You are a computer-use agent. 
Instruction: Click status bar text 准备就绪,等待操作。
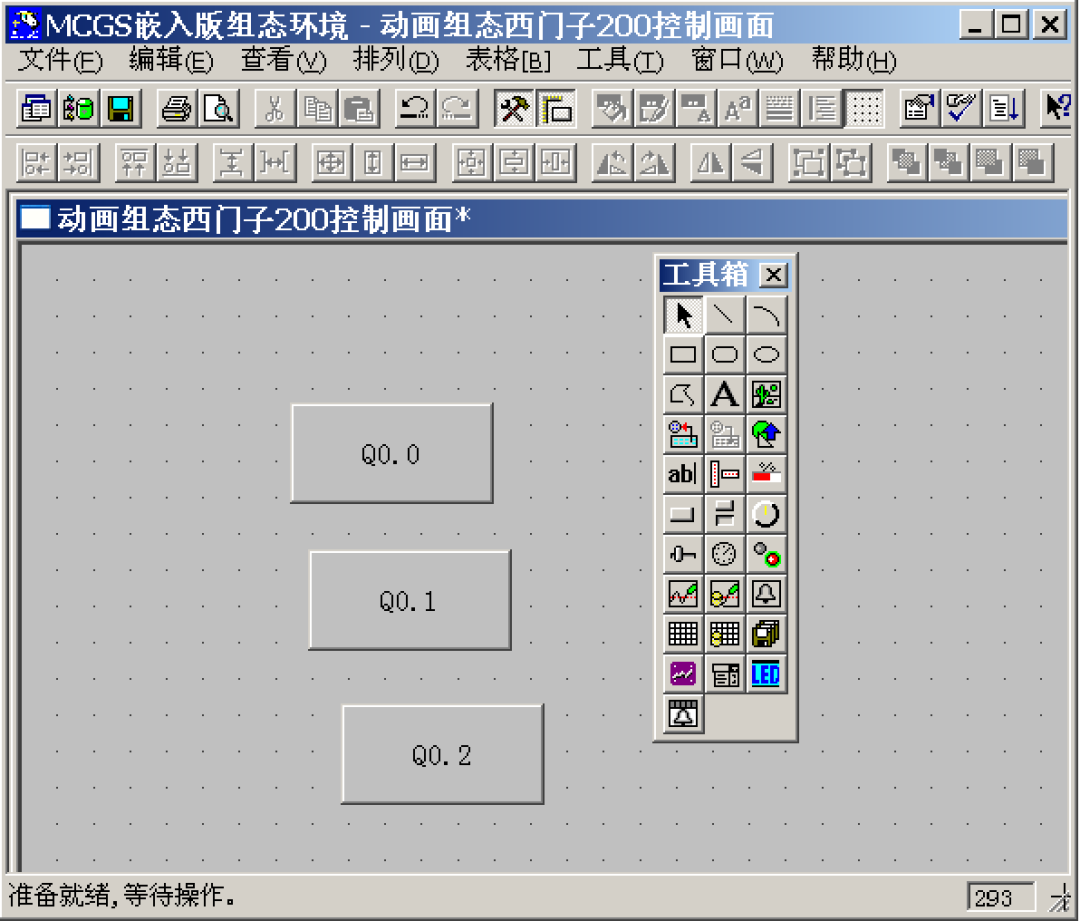[122, 895]
